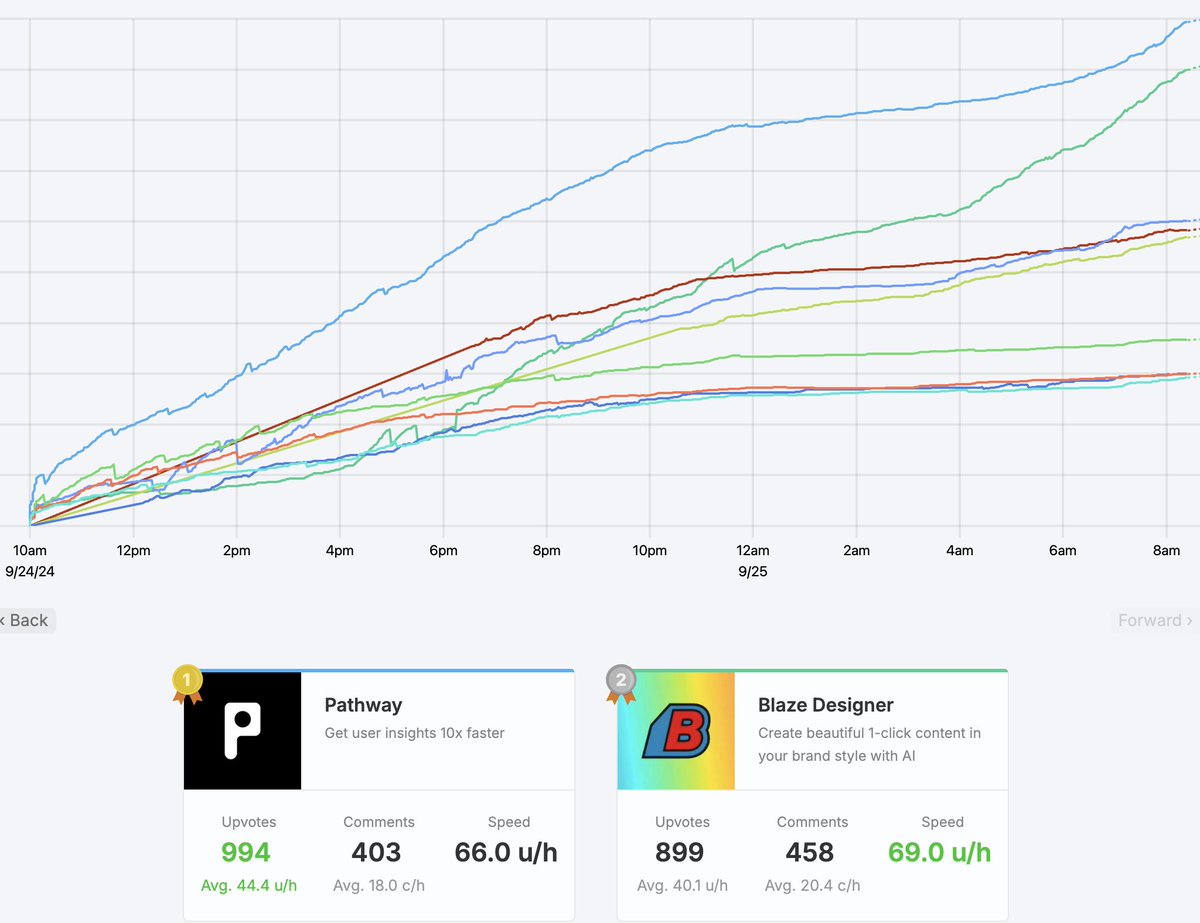The image size is (1200, 923).
Task: Click the 12pm axis label
Action: pos(133,551)
